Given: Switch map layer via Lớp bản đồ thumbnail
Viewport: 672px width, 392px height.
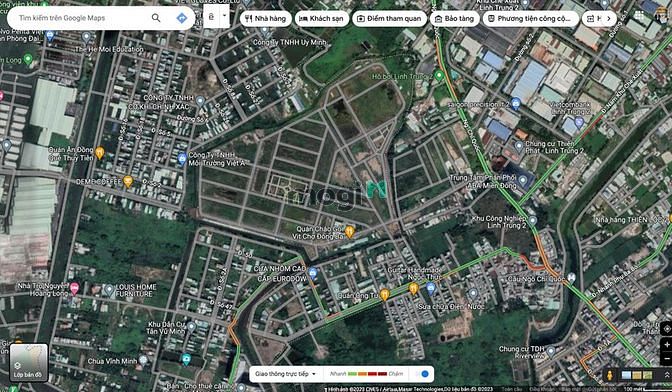Looking at the screenshot, I should tap(29, 362).
